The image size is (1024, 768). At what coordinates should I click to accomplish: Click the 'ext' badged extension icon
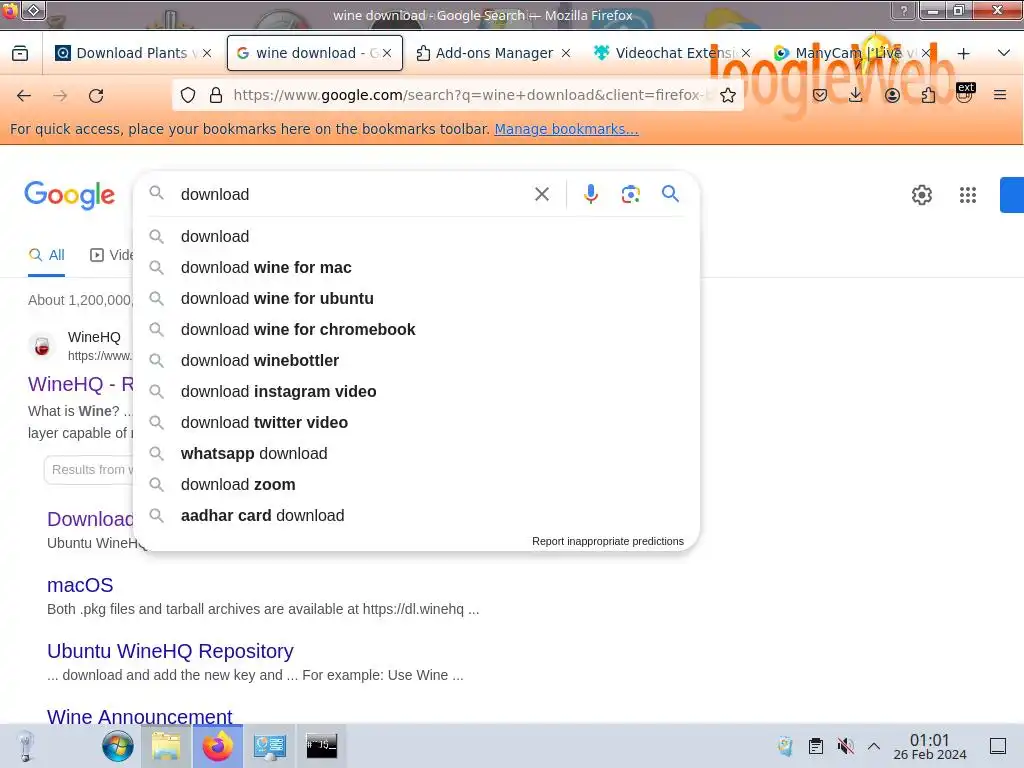tap(965, 93)
